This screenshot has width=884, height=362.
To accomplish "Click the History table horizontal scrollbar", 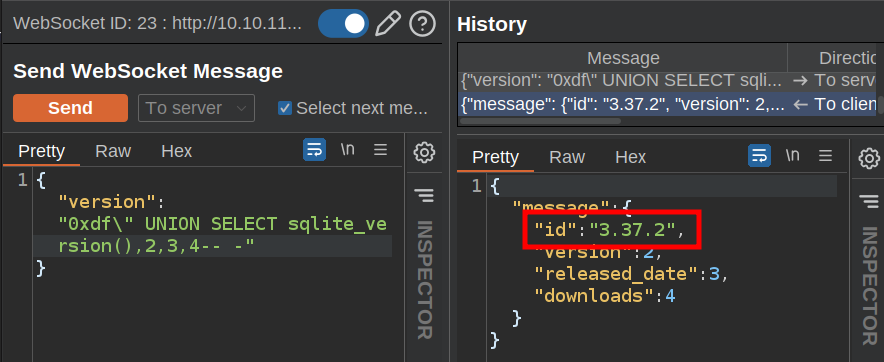I will click(x=541, y=121).
